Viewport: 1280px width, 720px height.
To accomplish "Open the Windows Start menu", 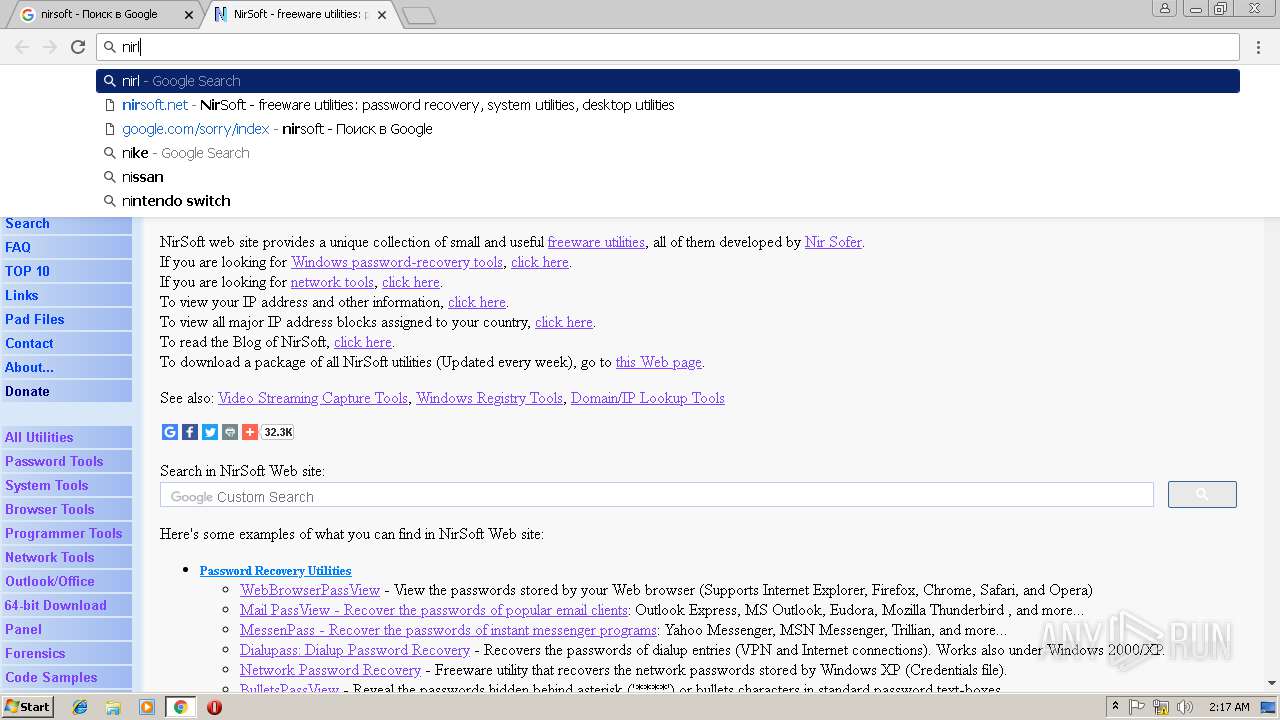I will click(x=28, y=706).
